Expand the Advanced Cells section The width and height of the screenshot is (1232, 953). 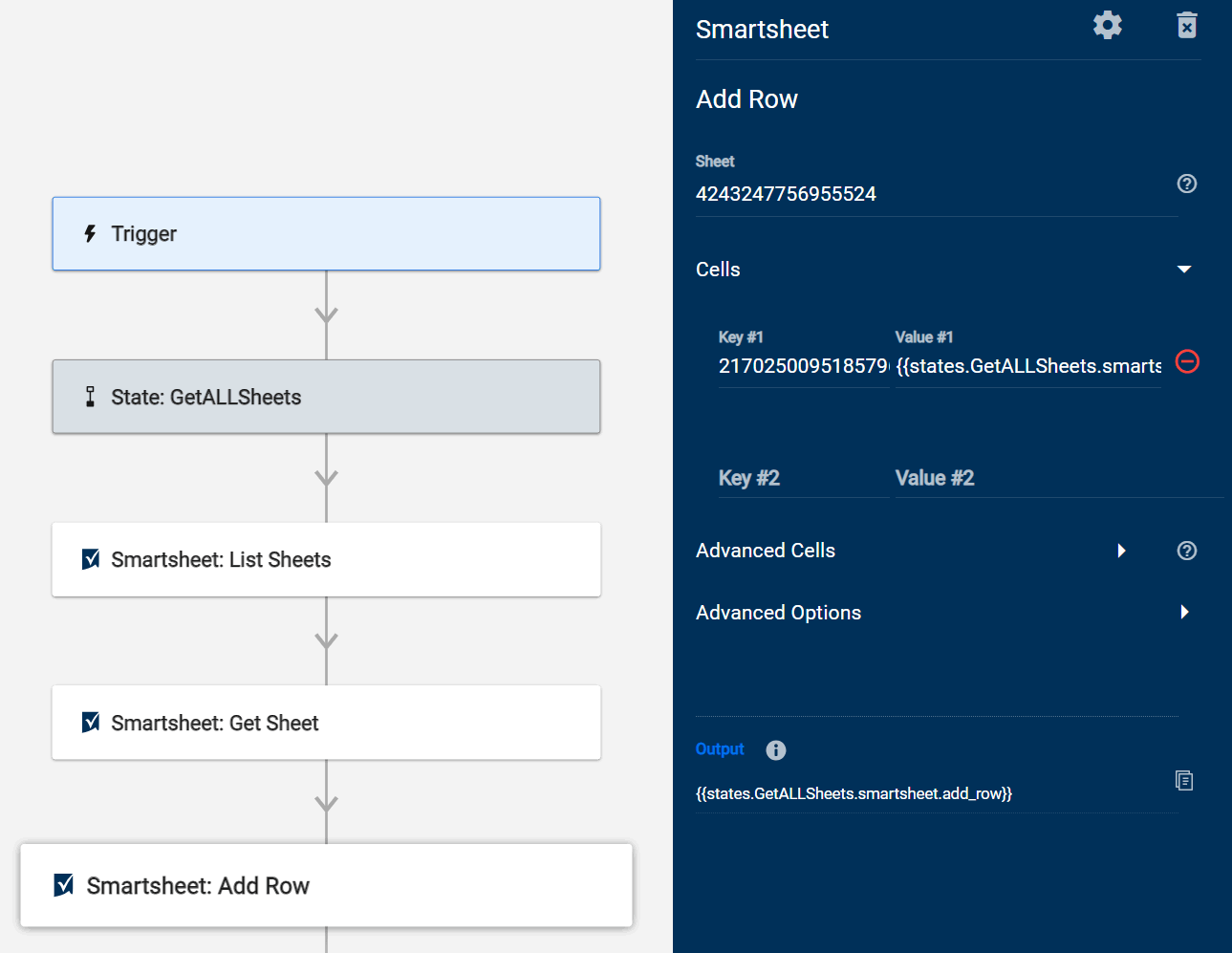click(1121, 551)
